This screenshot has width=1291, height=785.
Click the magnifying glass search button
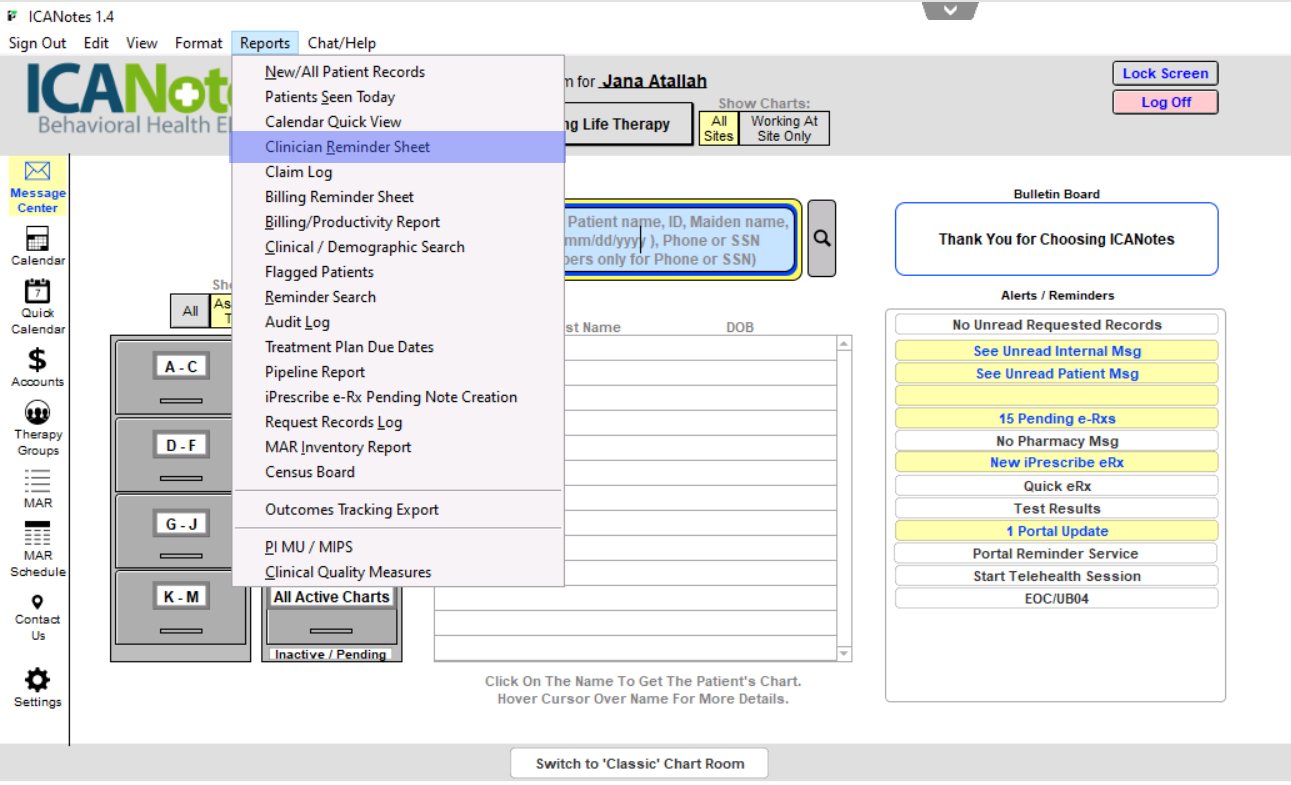point(822,239)
